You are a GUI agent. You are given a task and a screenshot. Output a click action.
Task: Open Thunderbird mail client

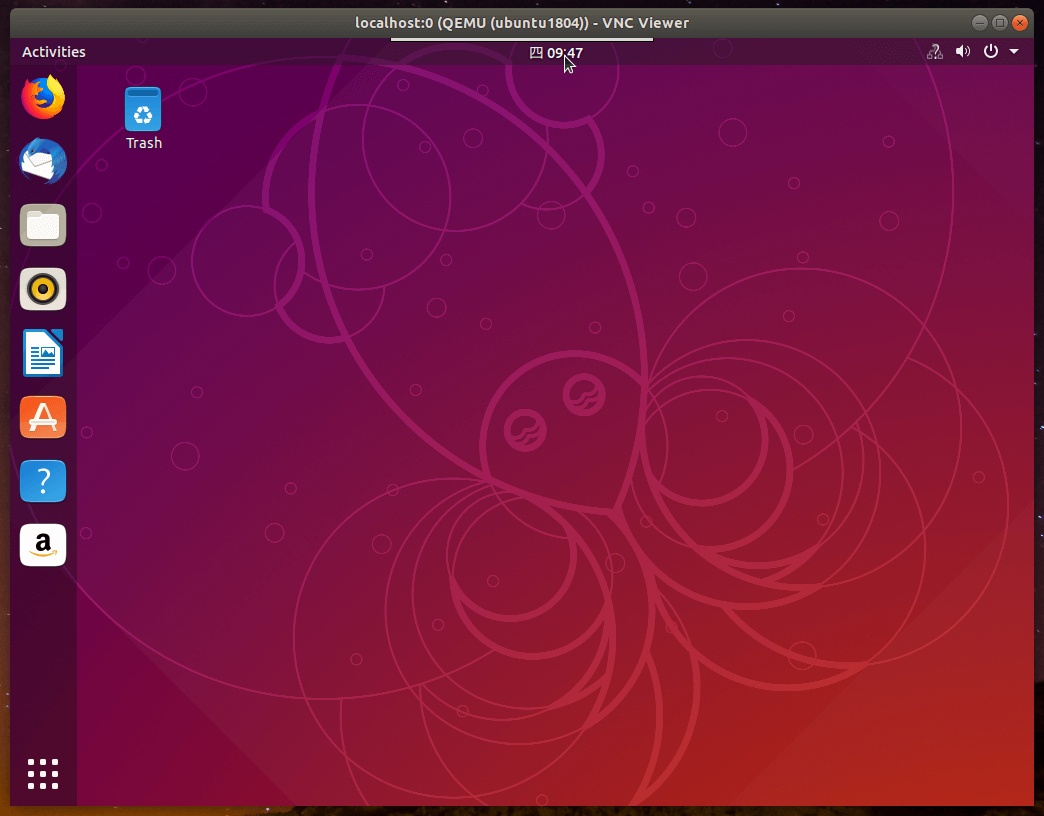(x=43, y=161)
